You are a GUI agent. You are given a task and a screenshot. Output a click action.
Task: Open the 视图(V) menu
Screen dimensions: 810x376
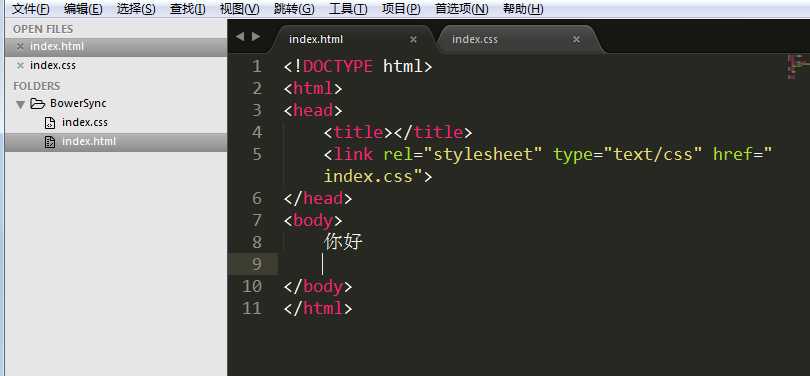click(x=240, y=9)
